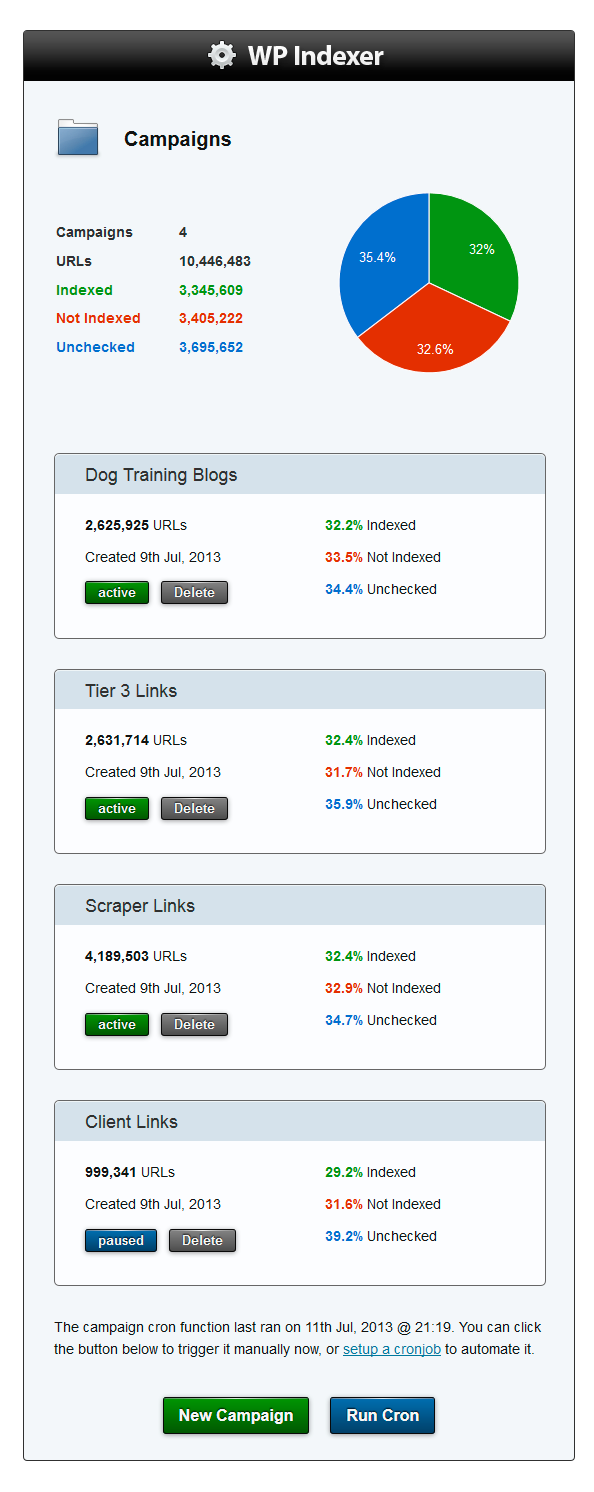The image size is (594, 1492).
Task: Click the gear icon beside WP Indexer title
Action: tap(221, 55)
